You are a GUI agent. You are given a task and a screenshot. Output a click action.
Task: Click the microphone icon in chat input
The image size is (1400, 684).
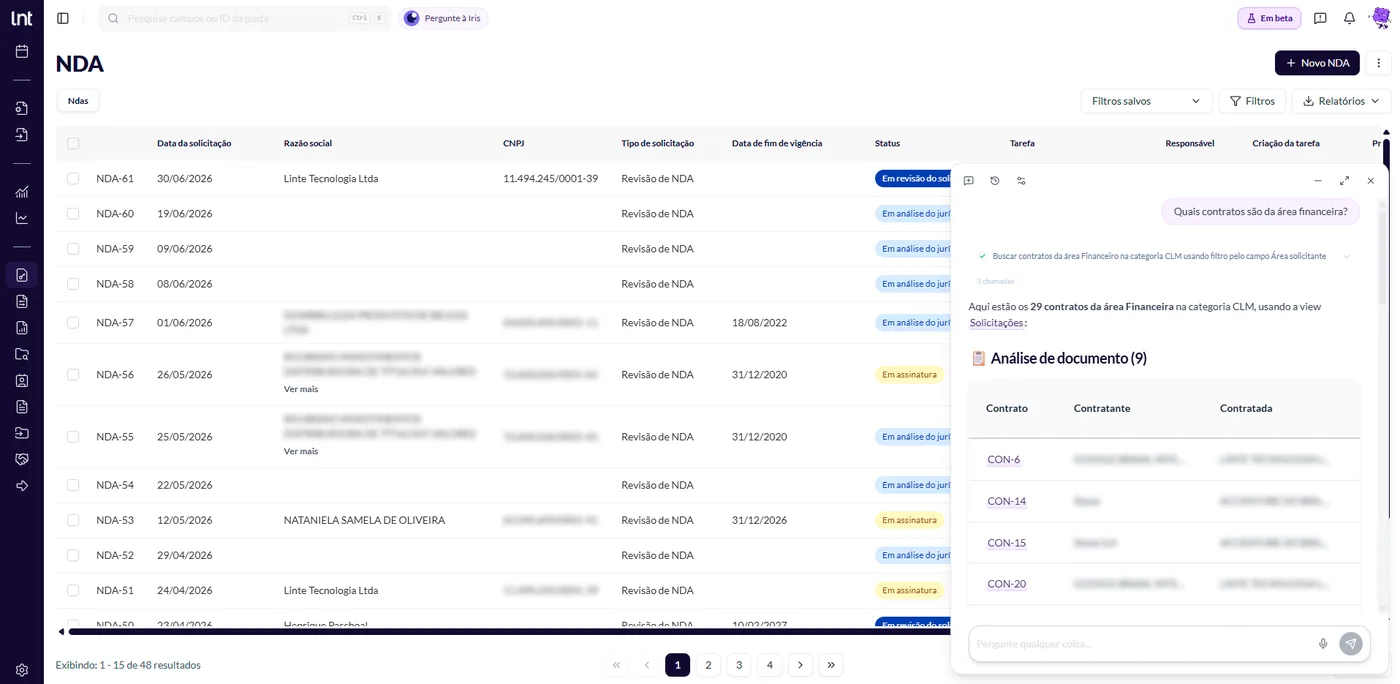click(x=1323, y=644)
